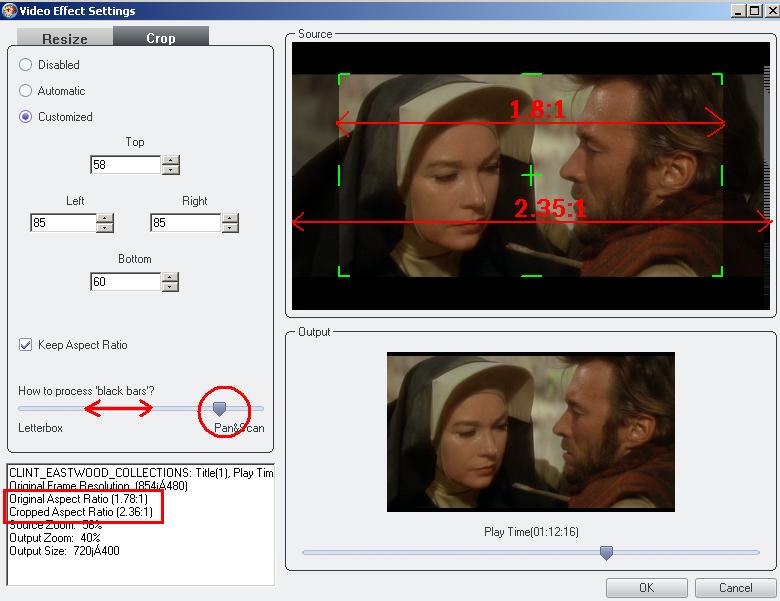Click the Play Time slider thumb
The height and width of the screenshot is (601, 780).
[605, 552]
